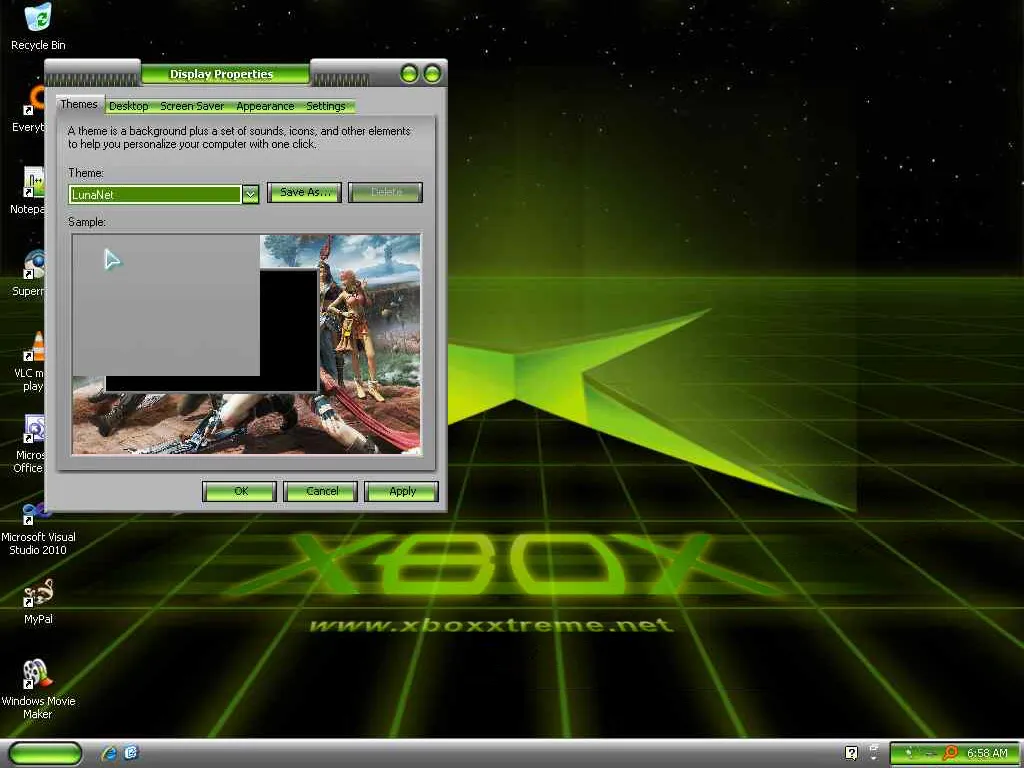Image resolution: width=1024 pixels, height=768 pixels.
Task: Switch to the Desktop tab
Action: 129,106
